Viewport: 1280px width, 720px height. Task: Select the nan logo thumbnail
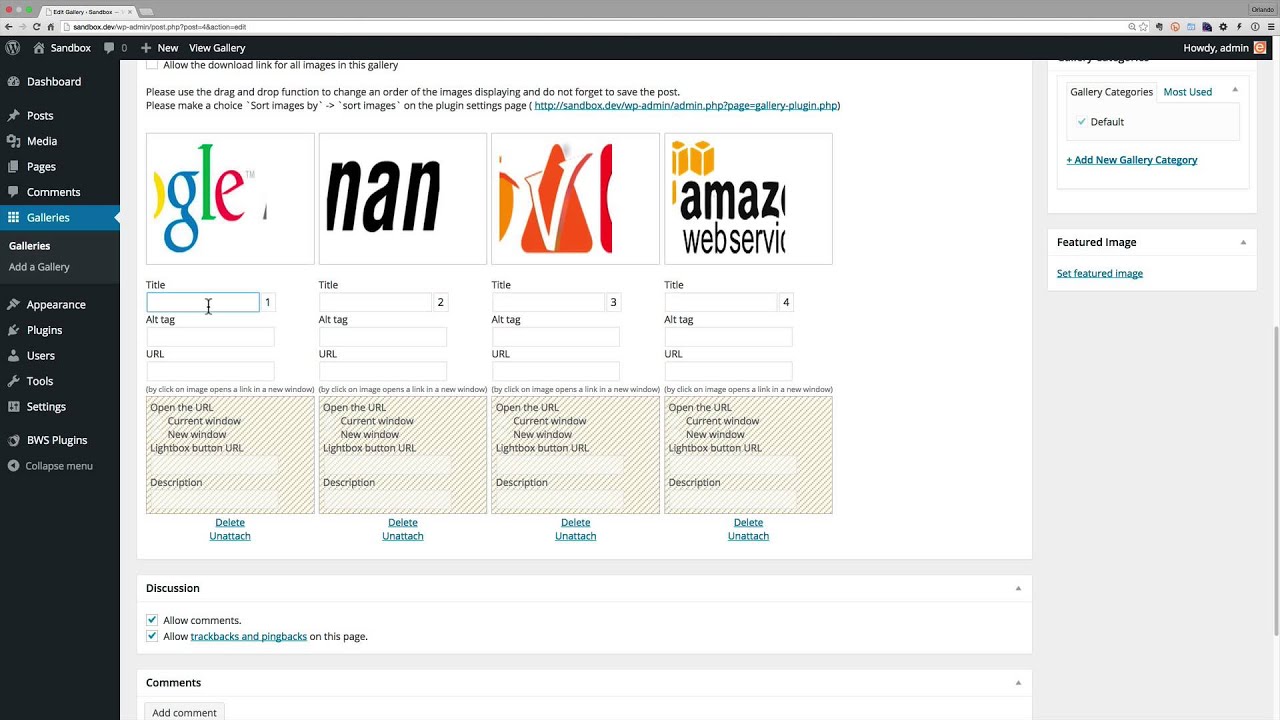tap(403, 199)
